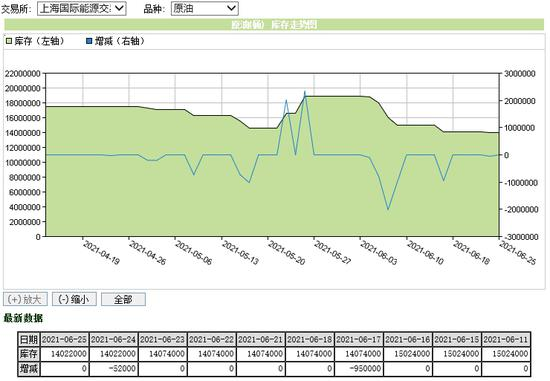Click the (-)缩小 zoom out button

[74, 299]
